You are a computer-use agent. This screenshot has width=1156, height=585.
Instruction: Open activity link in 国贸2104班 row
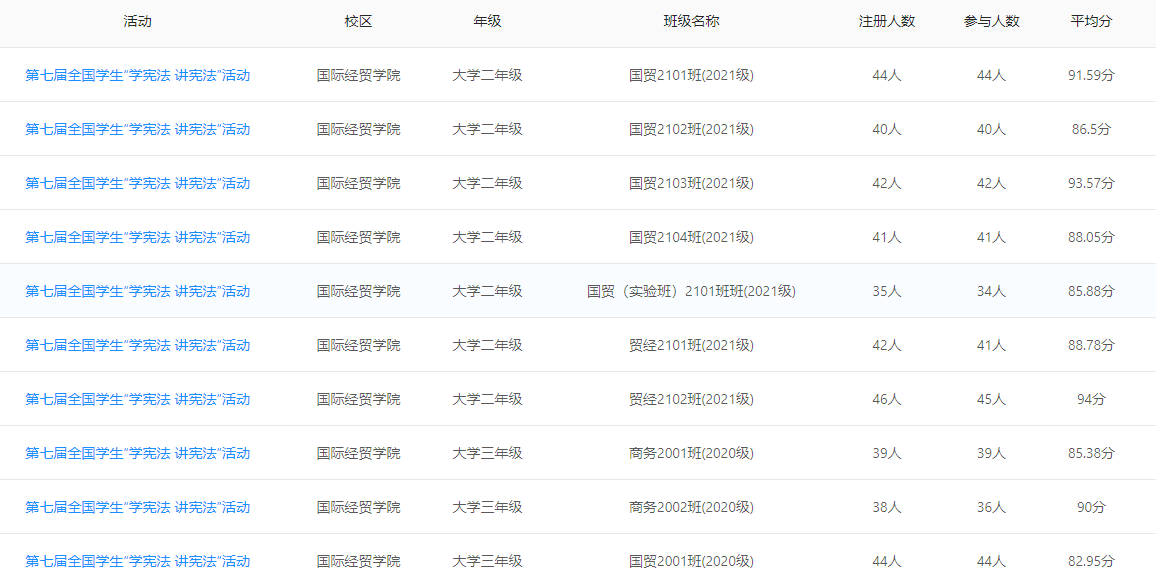[x=138, y=237]
